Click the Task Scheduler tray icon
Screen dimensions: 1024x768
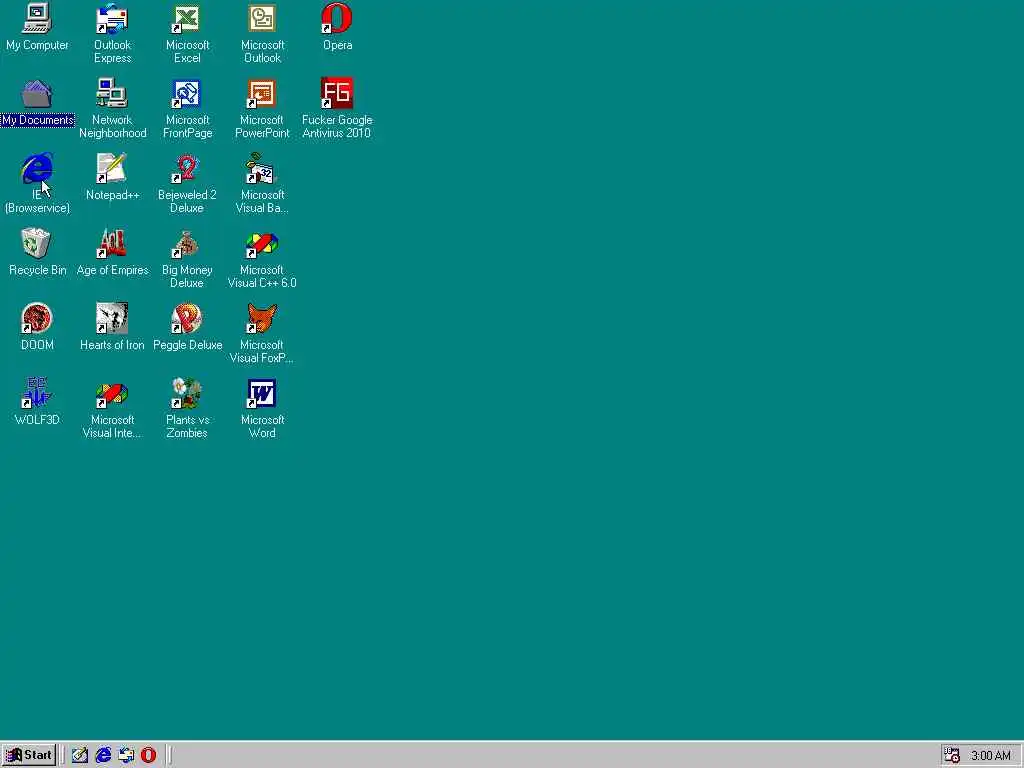[952, 755]
